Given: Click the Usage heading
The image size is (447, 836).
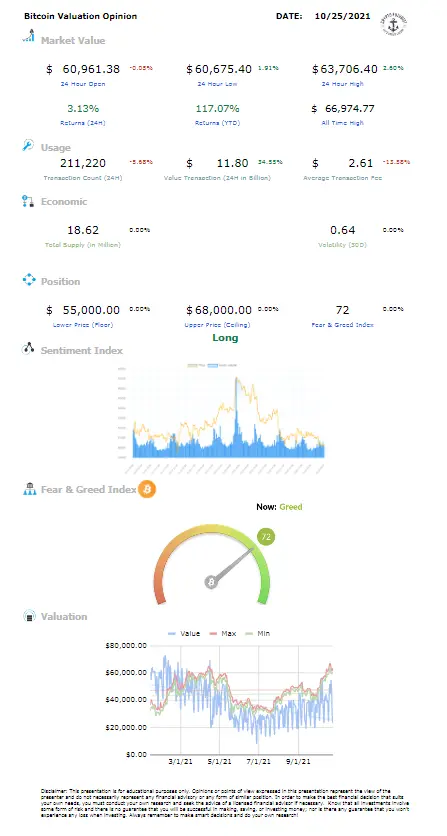Looking at the screenshot, I should point(55,148).
